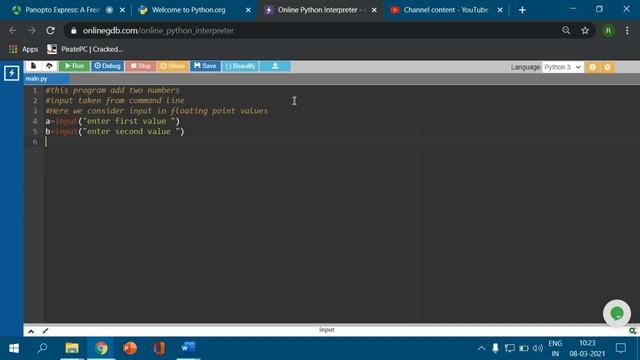Reload the current page
The height and width of the screenshot is (360, 640).
coord(50,31)
